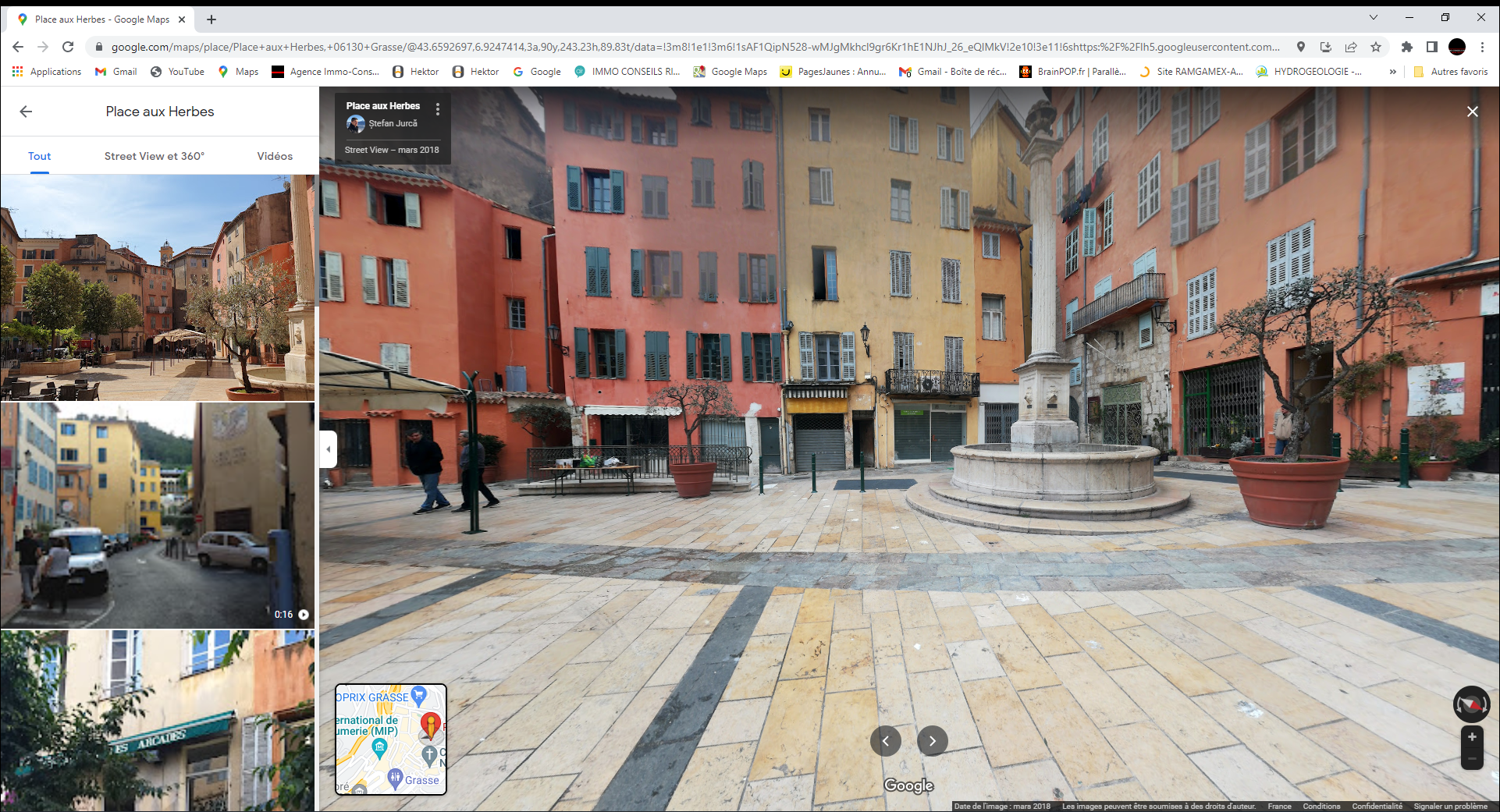The height and width of the screenshot is (812, 1500).
Task: Toggle Chrome side panel button
Action: point(1431,47)
